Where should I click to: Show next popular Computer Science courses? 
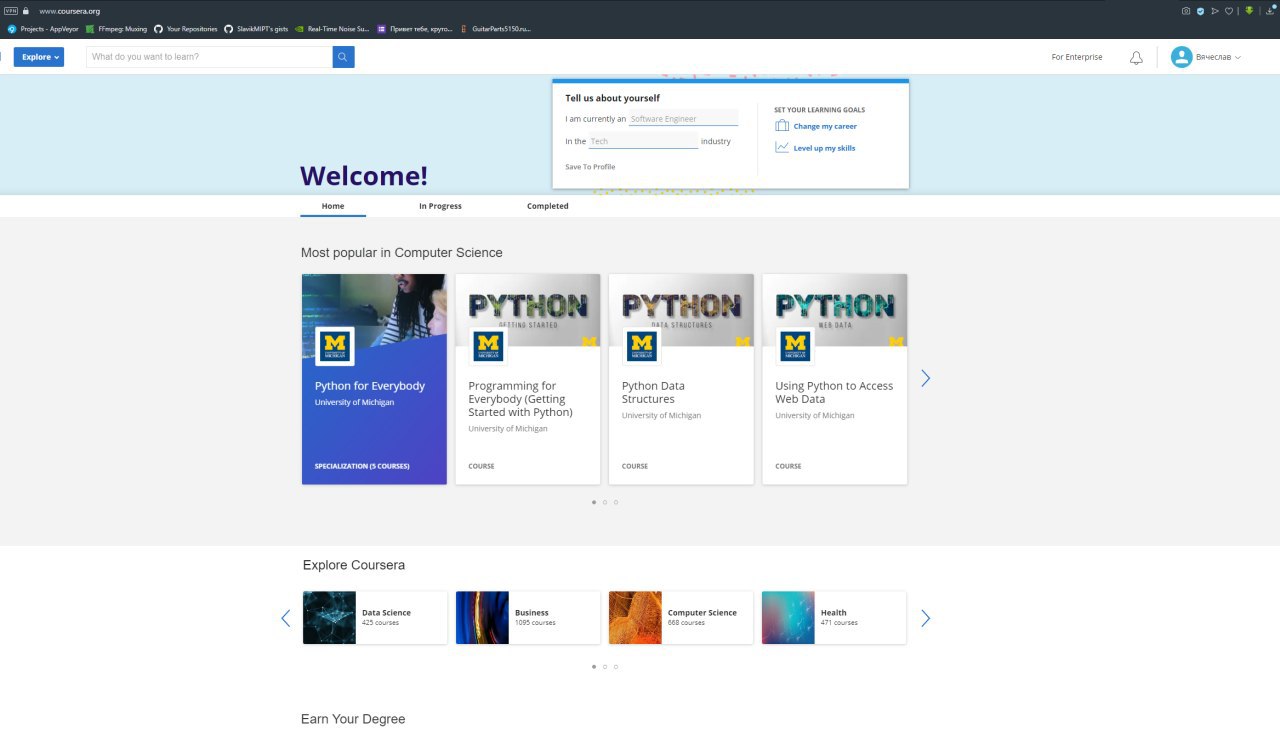click(x=925, y=378)
